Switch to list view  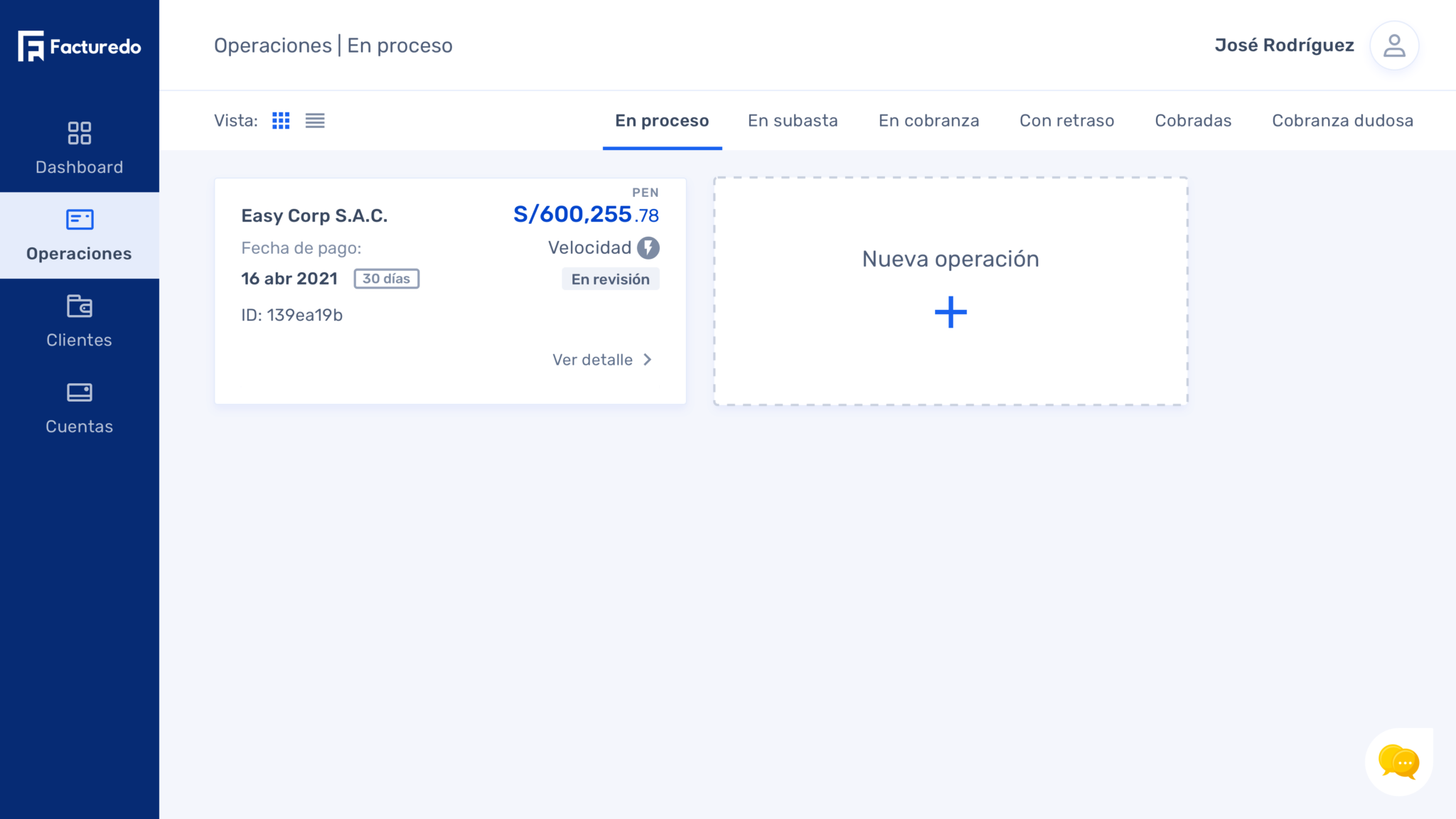[x=315, y=121]
